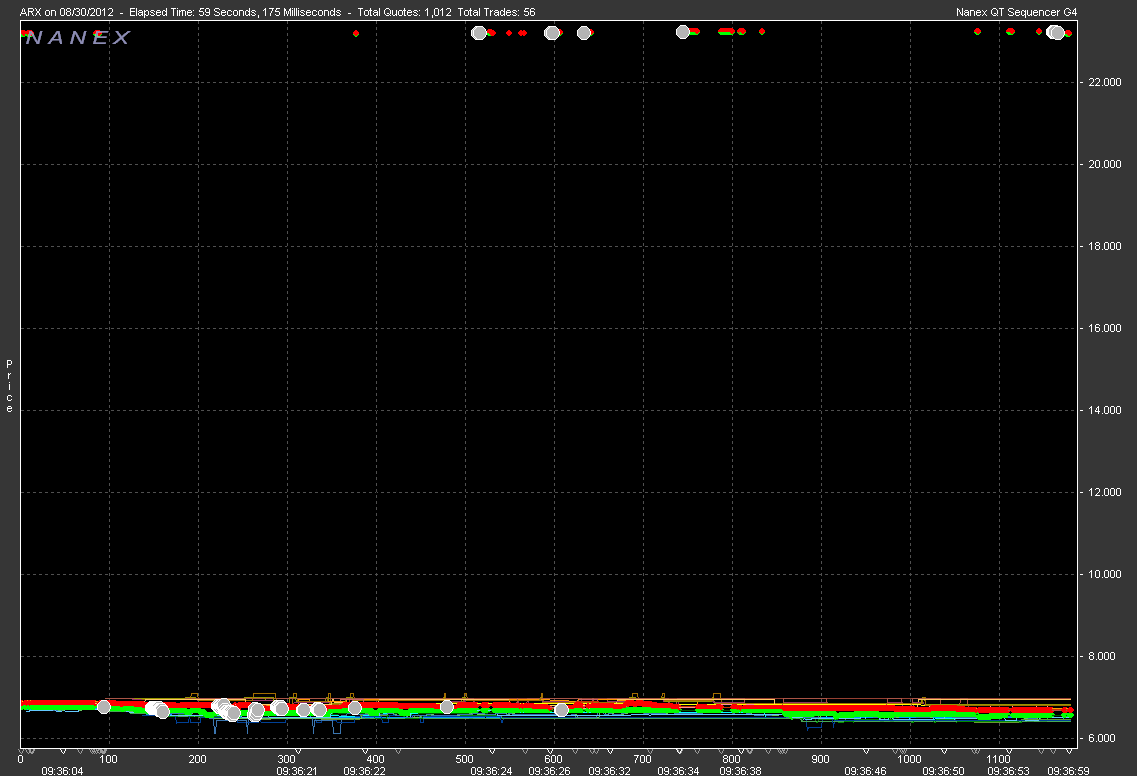Click the 09:36:38 time label
The height and width of the screenshot is (776, 1137).
click(x=740, y=771)
